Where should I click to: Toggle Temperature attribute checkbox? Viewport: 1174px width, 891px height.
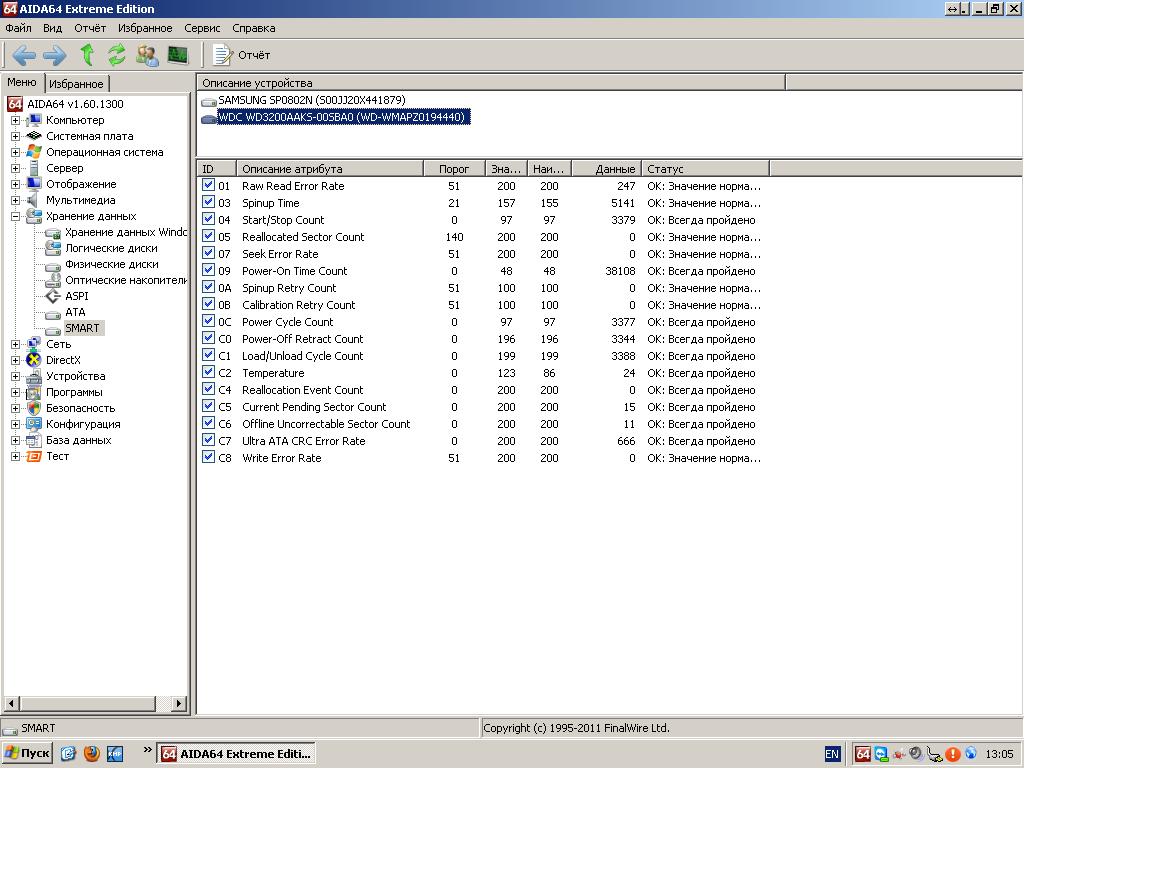point(209,372)
